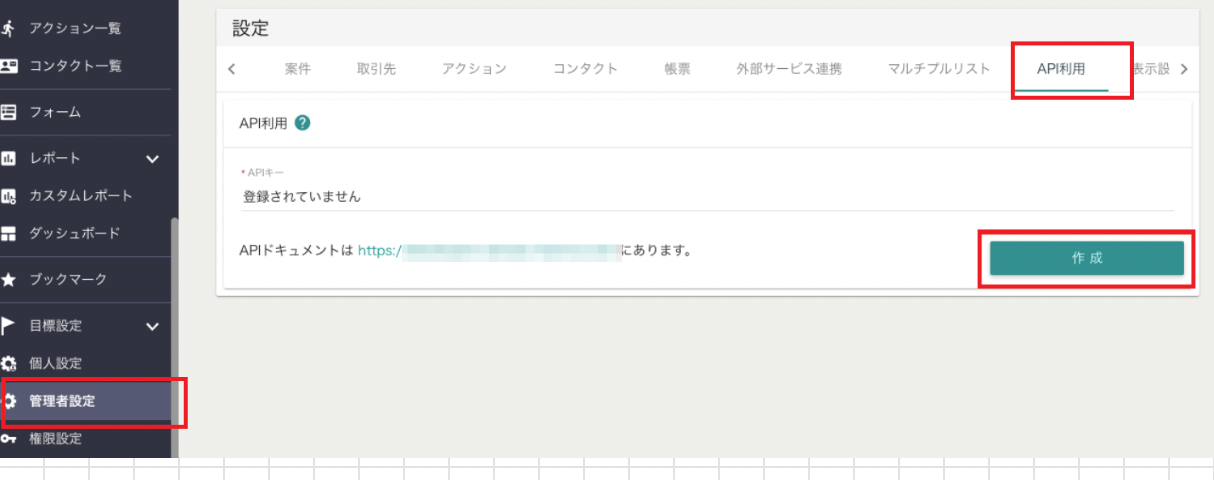Click the key icon beside 権限設定
The image size is (1214, 480).
click(x=9, y=439)
